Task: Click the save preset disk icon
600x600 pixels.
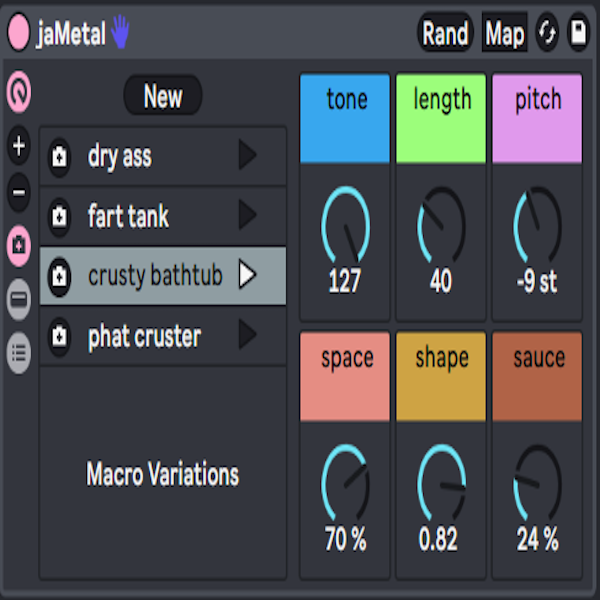Action: tap(579, 34)
